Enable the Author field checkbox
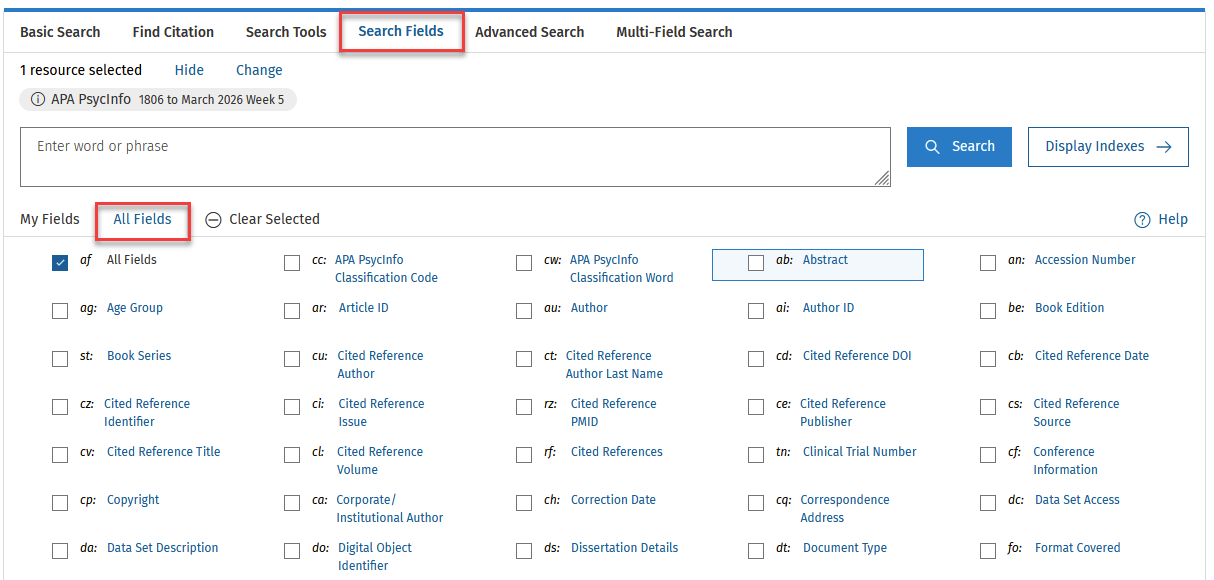 (x=524, y=311)
